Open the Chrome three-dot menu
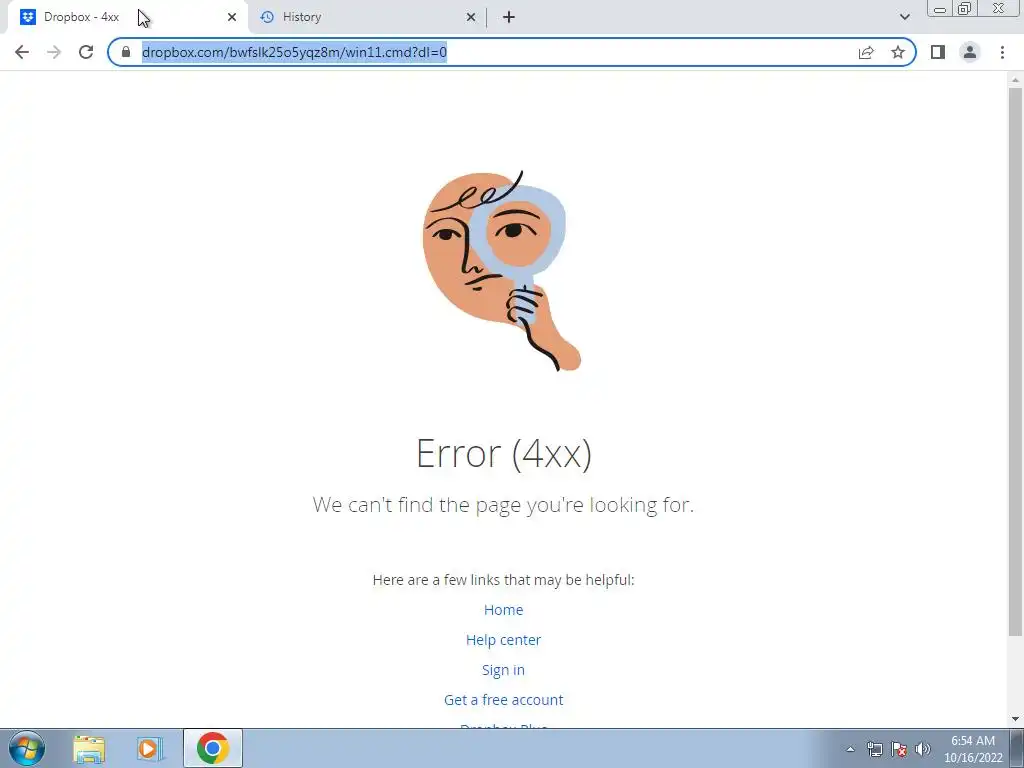This screenshot has height=768, width=1024. pos(1002,52)
